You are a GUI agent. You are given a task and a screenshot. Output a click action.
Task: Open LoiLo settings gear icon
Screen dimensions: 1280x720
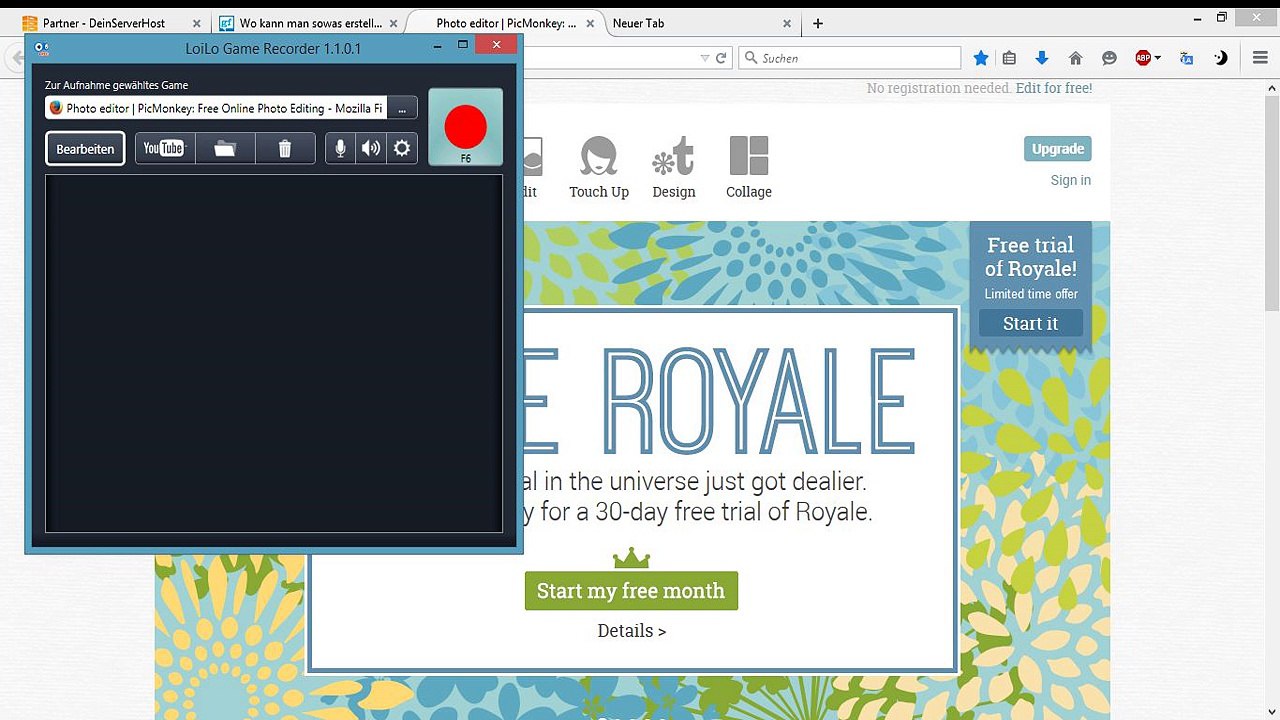tap(402, 148)
